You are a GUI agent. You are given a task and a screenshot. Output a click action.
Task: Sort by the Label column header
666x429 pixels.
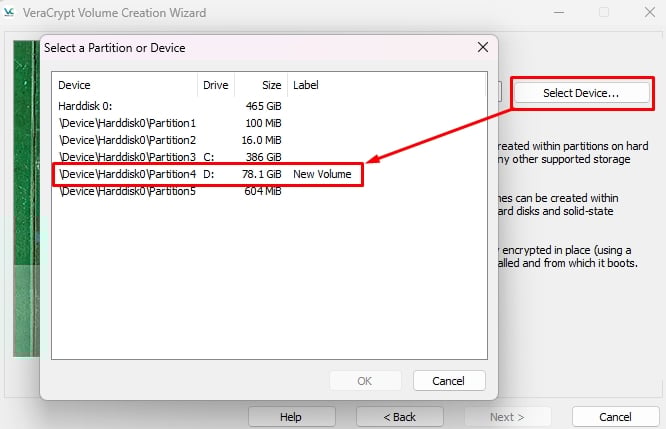tap(387, 85)
